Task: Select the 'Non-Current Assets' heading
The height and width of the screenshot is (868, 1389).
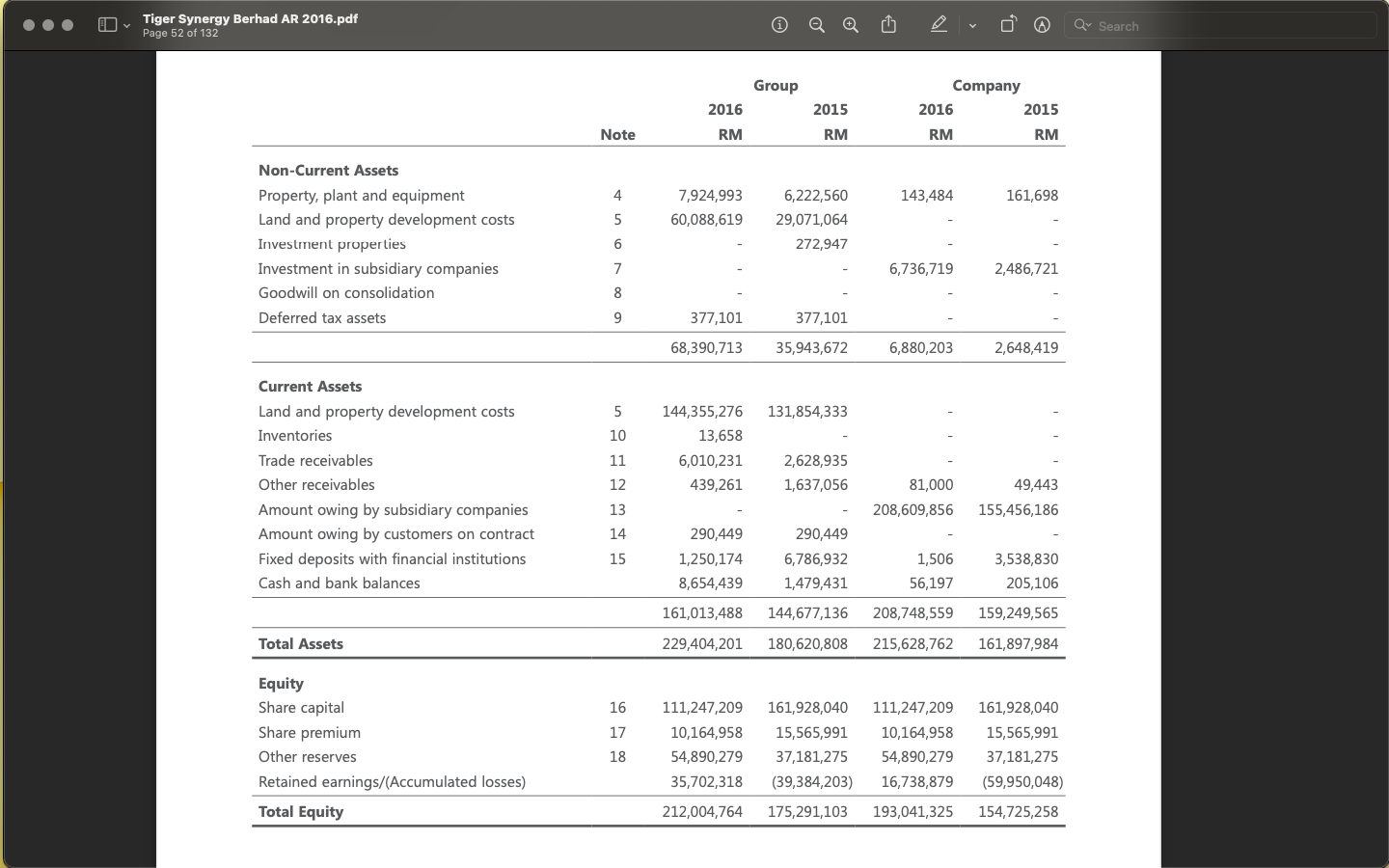Action: pos(328,171)
